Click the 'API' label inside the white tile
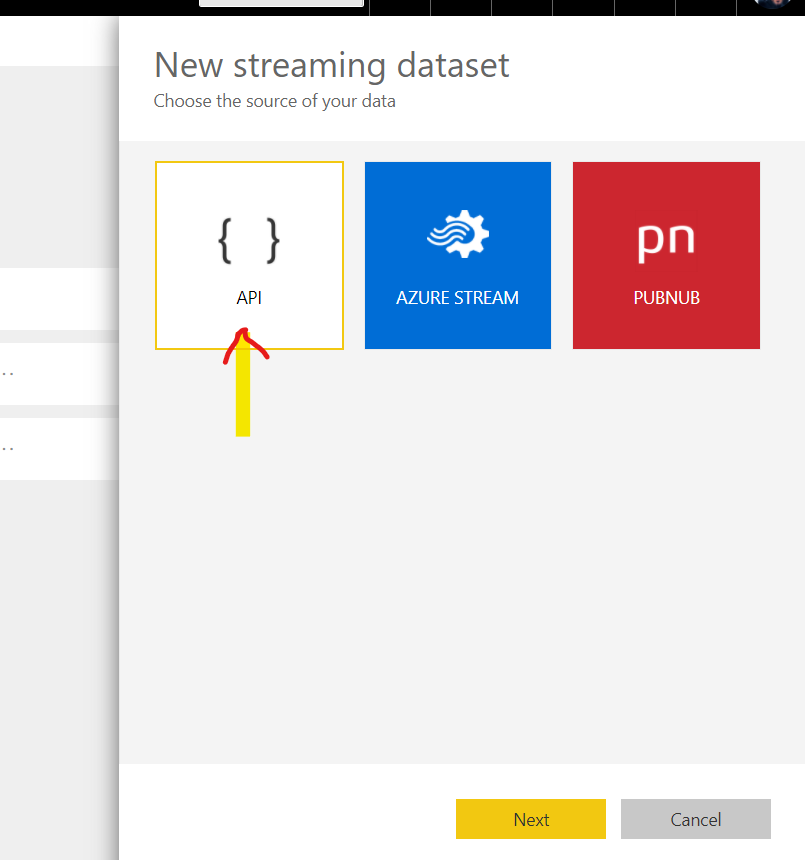Screen dimensions: 805x860 coord(248,297)
